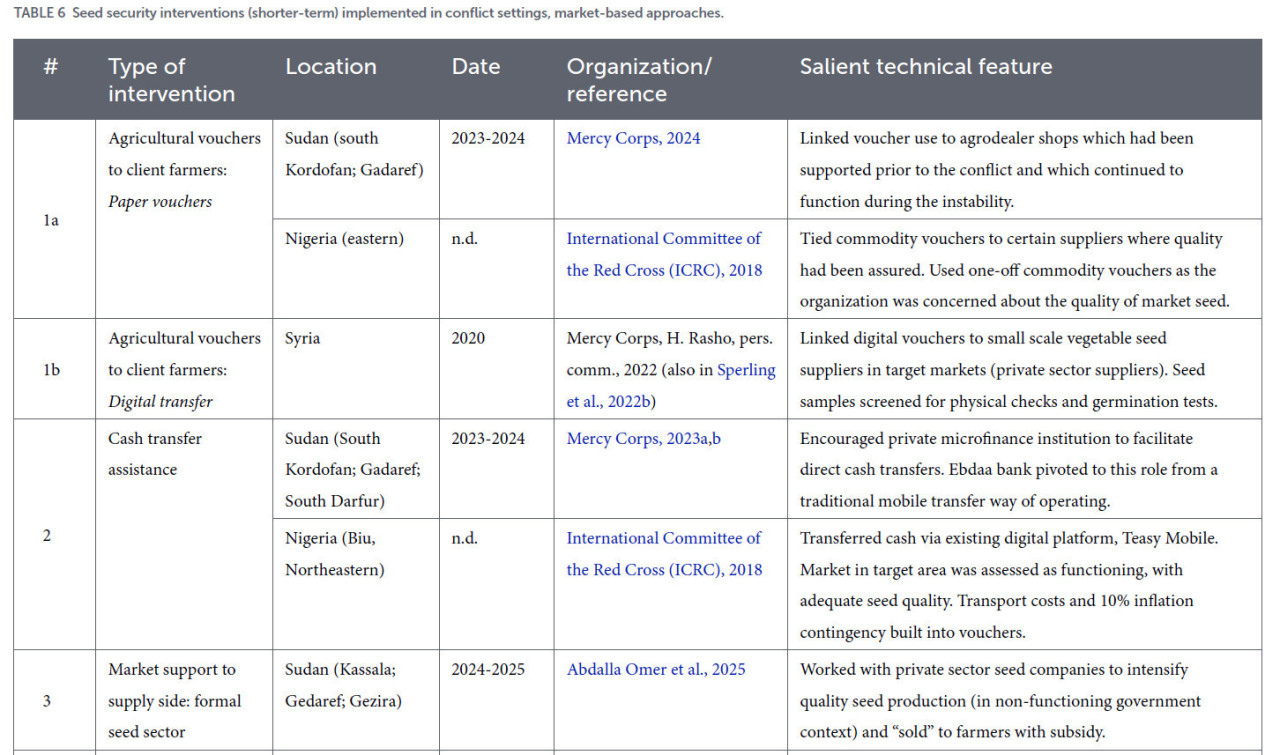Select the 'Organization/ reference' column header

pos(639,80)
